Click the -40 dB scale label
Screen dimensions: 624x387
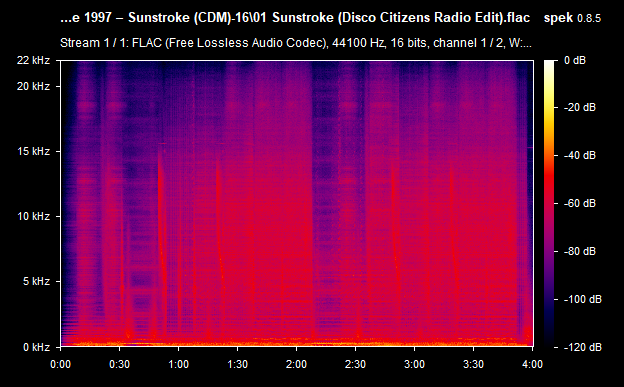point(579,155)
